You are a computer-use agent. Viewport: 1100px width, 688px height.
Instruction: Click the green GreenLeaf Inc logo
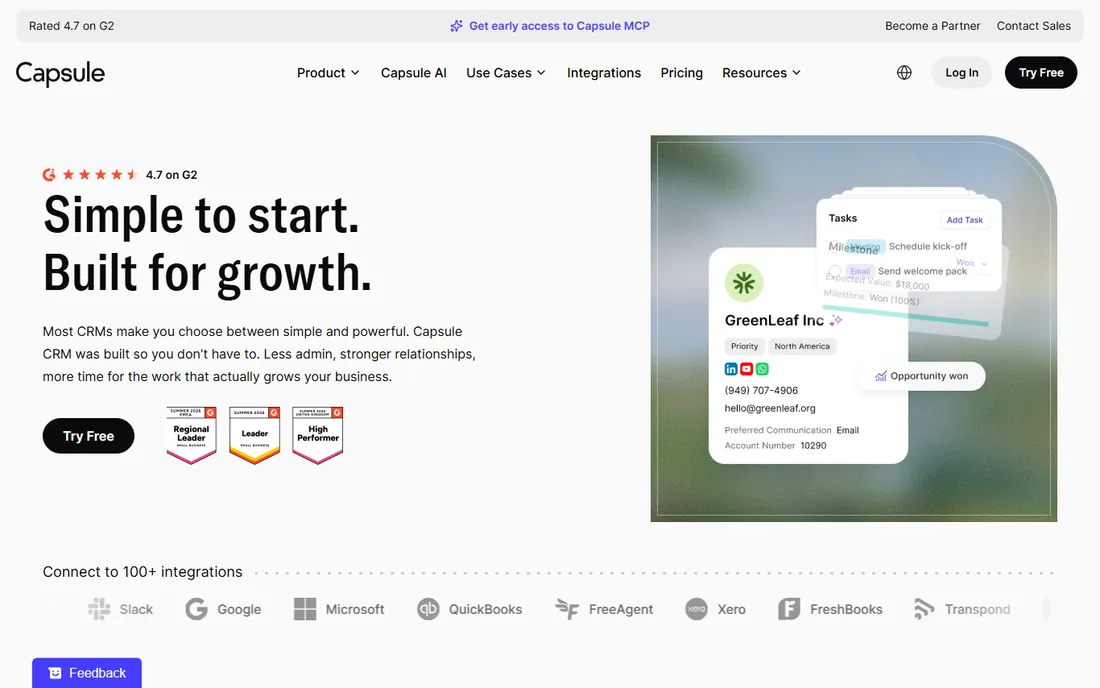[744, 283]
